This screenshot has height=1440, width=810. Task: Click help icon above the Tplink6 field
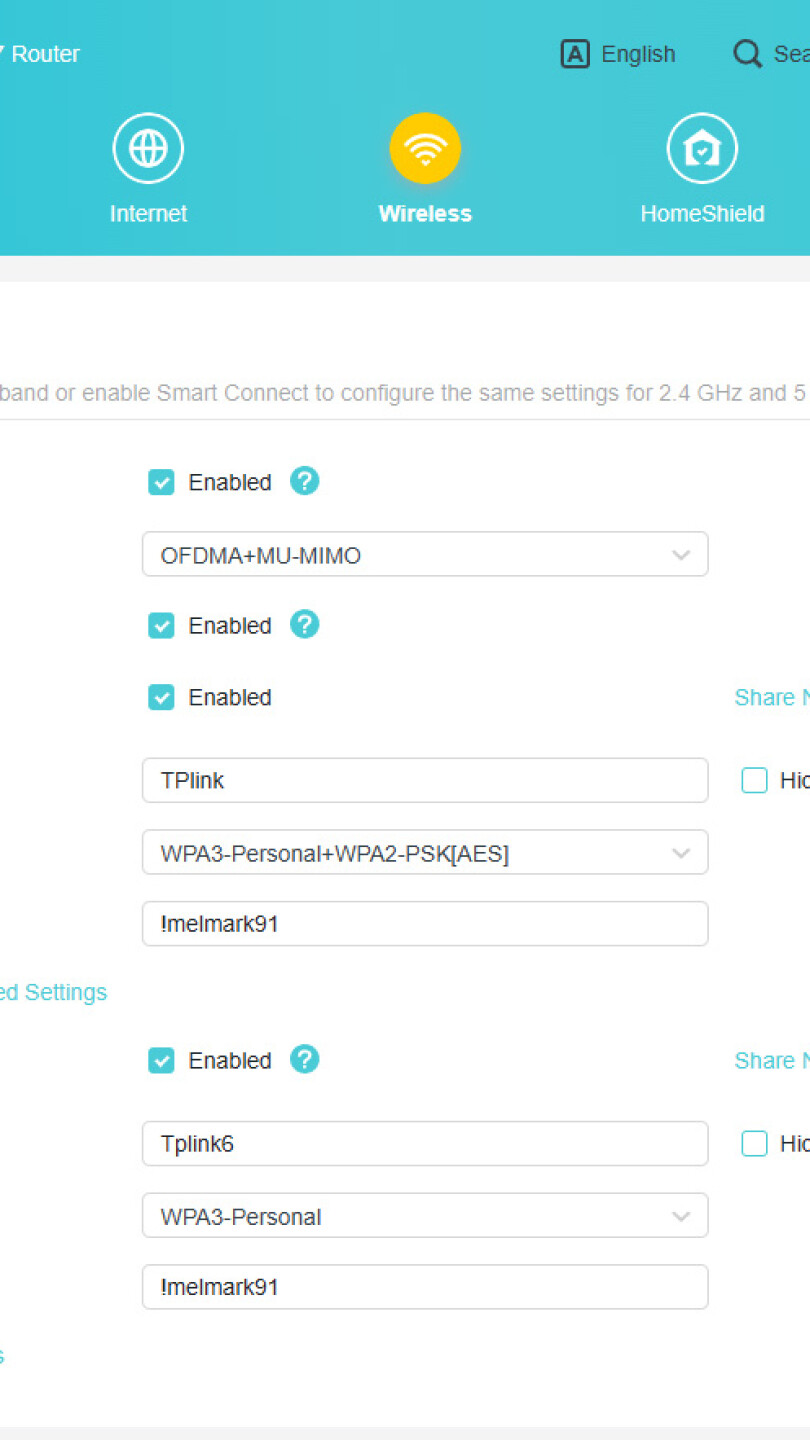tap(304, 1059)
